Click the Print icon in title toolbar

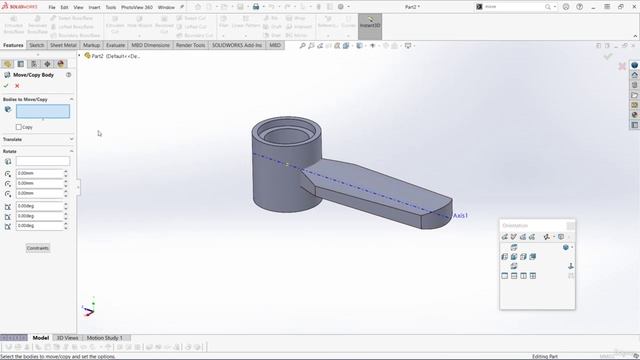(x=256, y=7)
